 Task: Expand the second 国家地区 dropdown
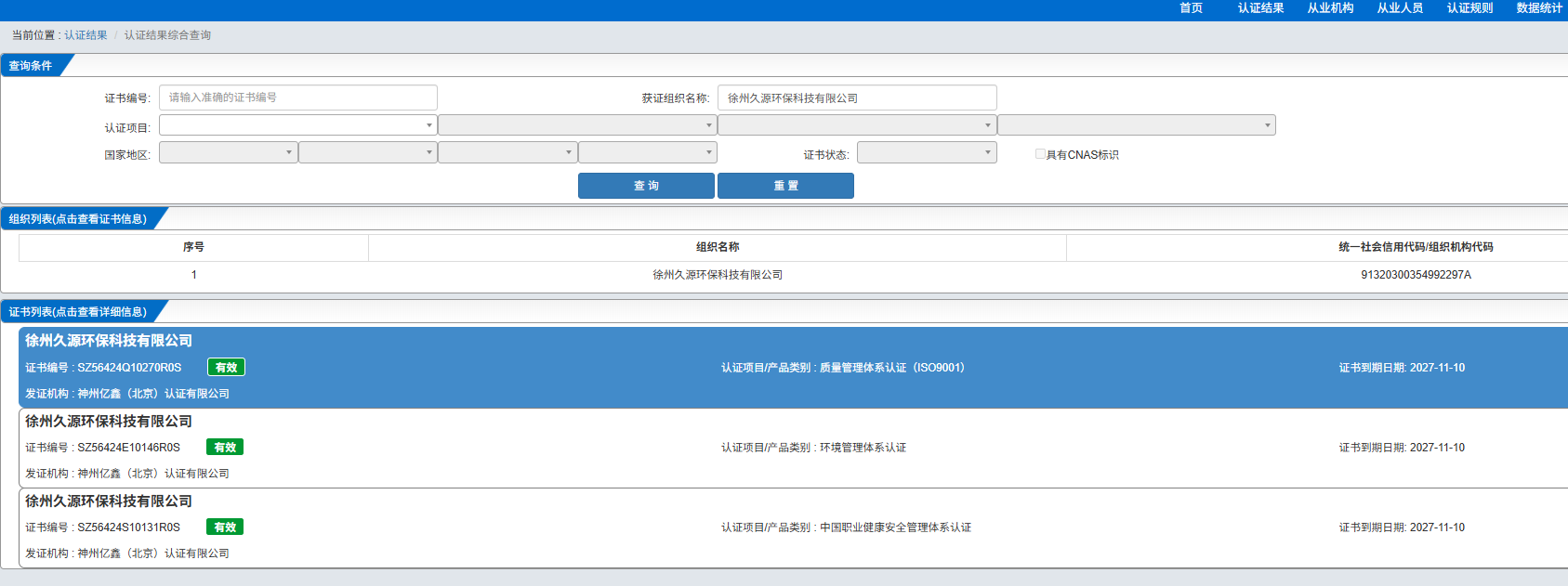368,152
